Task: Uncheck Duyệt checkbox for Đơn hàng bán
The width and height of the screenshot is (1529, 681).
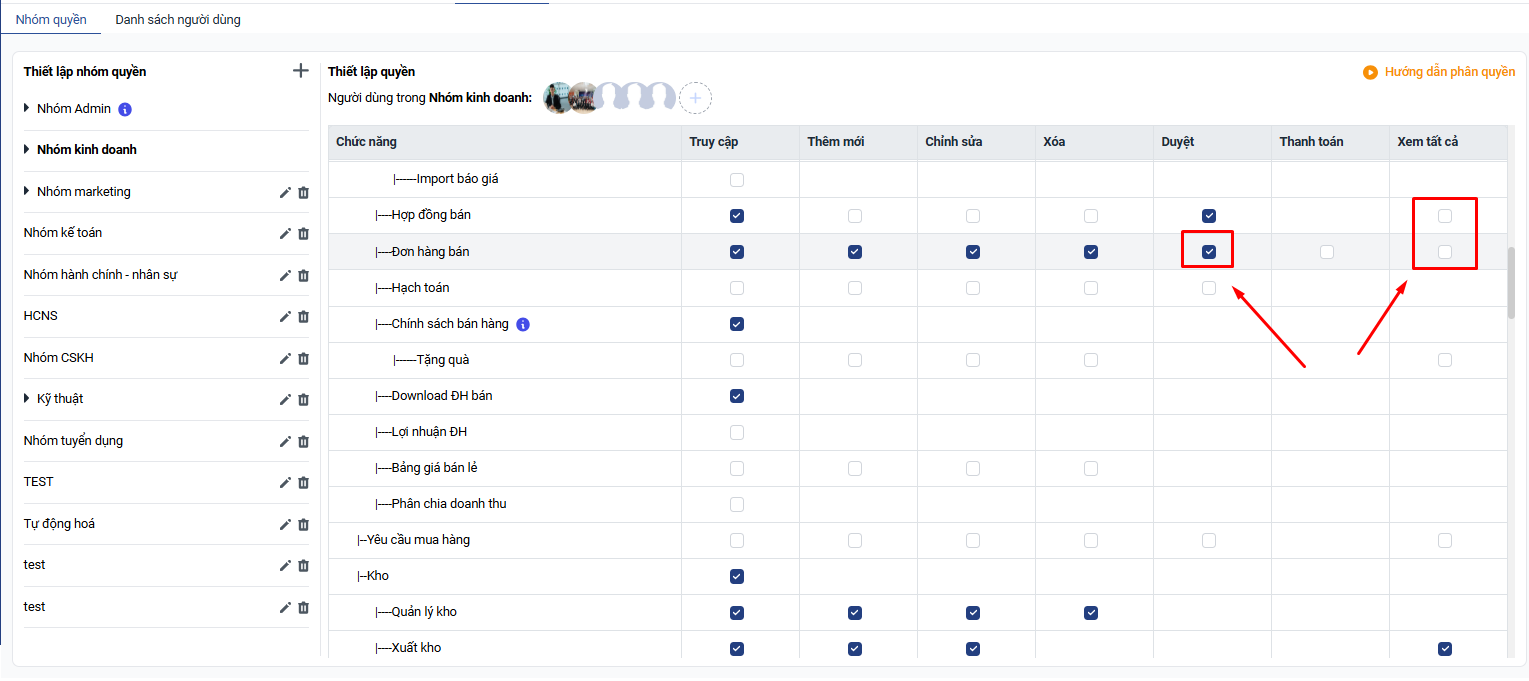Action: pos(1209,252)
